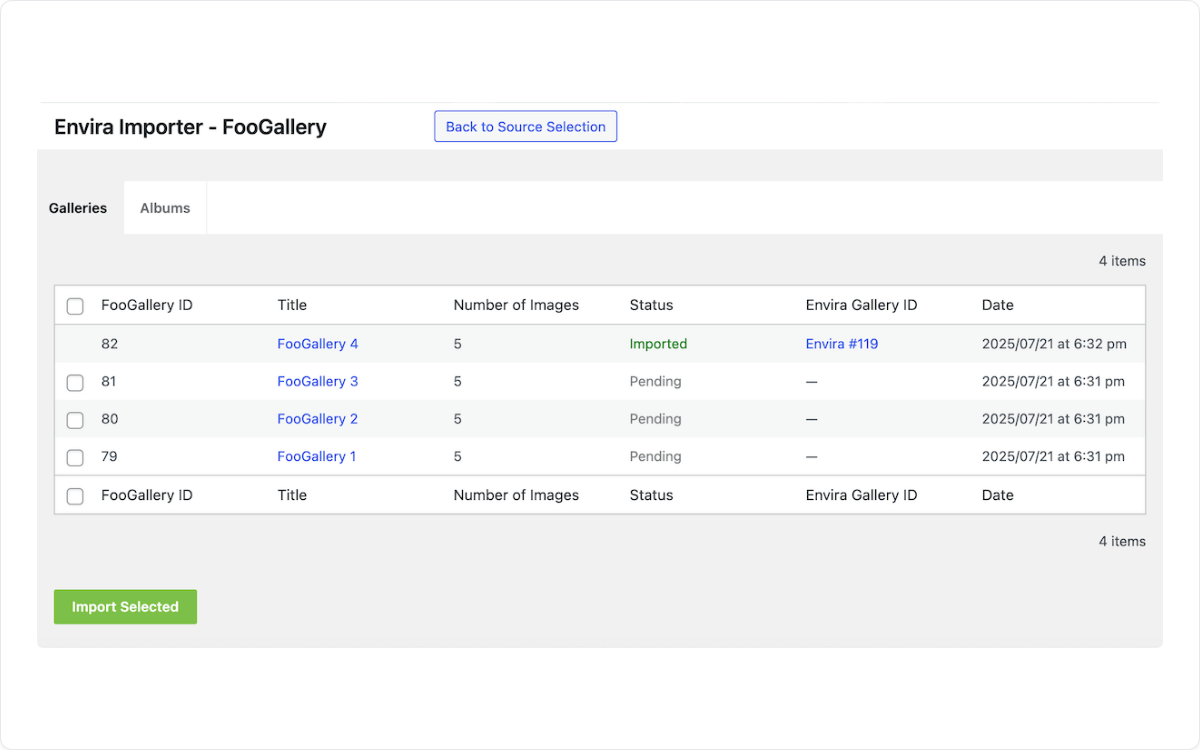The height and width of the screenshot is (750, 1200).
Task: Click the Imported status text
Action: point(658,344)
